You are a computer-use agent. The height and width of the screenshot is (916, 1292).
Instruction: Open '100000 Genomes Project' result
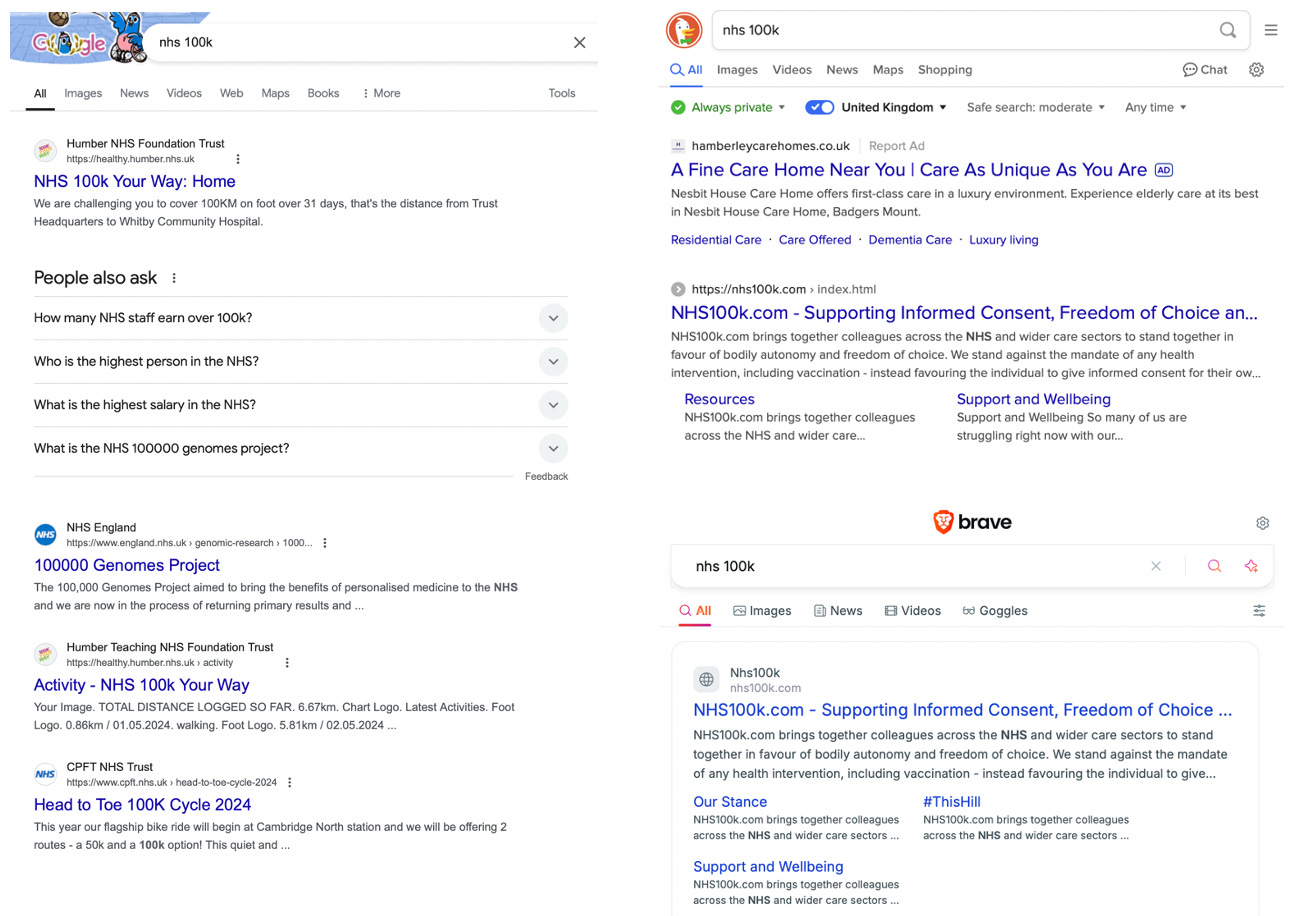(127, 565)
